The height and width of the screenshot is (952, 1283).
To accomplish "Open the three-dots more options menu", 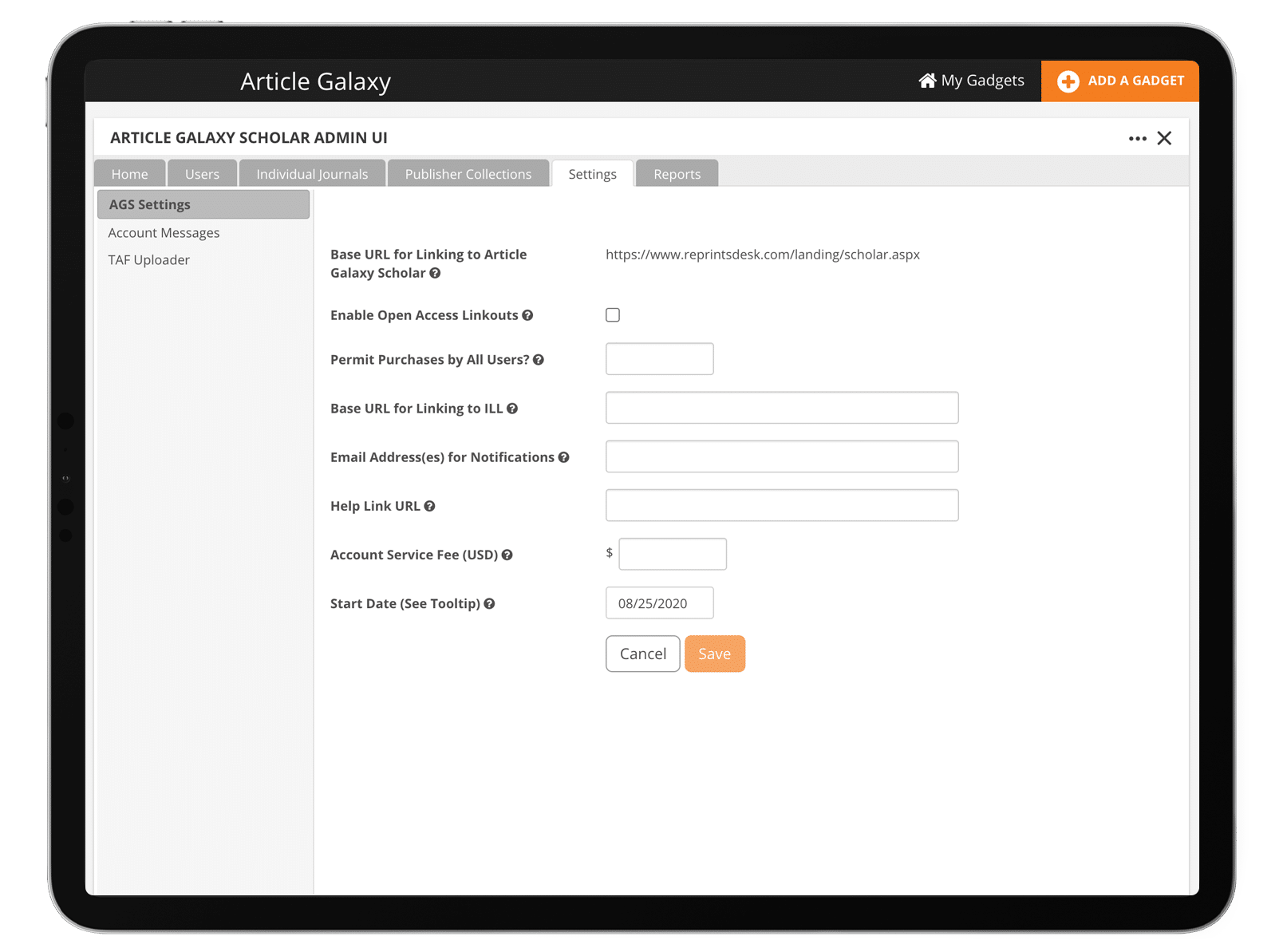I will (1138, 139).
